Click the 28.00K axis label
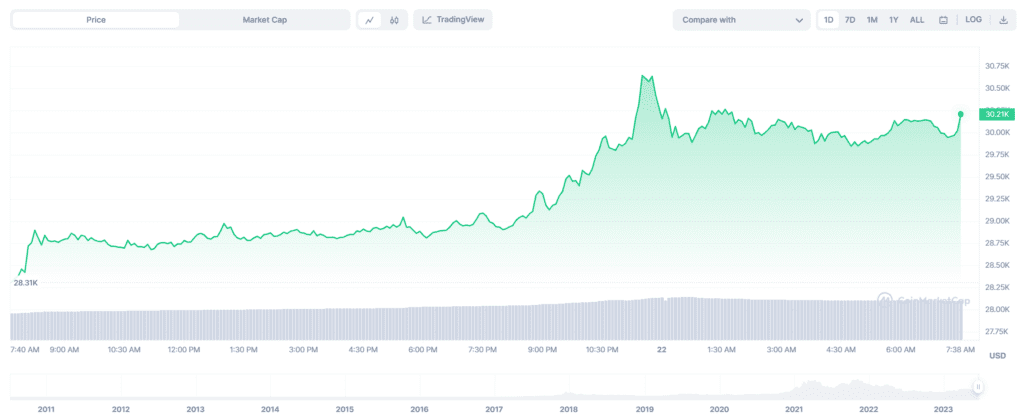 [997, 309]
